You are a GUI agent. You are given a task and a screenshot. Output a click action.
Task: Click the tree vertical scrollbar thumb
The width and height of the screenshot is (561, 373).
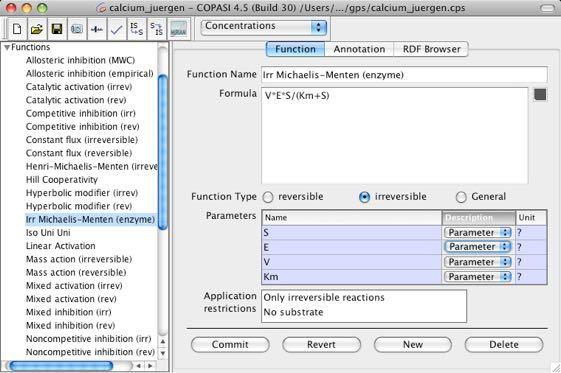click(x=163, y=152)
